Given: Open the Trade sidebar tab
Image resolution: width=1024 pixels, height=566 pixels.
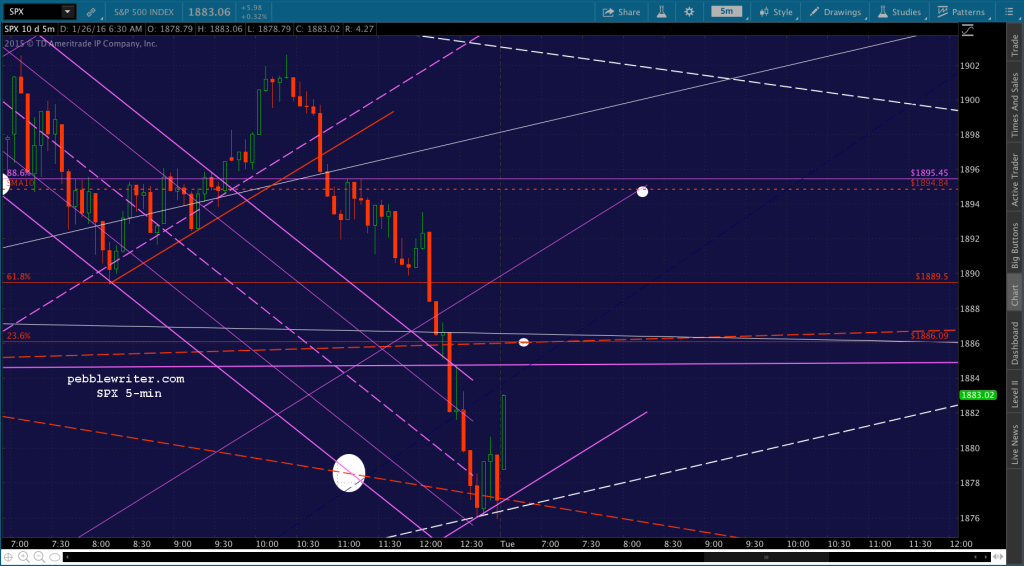Looking at the screenshot, I should 1015,45.
